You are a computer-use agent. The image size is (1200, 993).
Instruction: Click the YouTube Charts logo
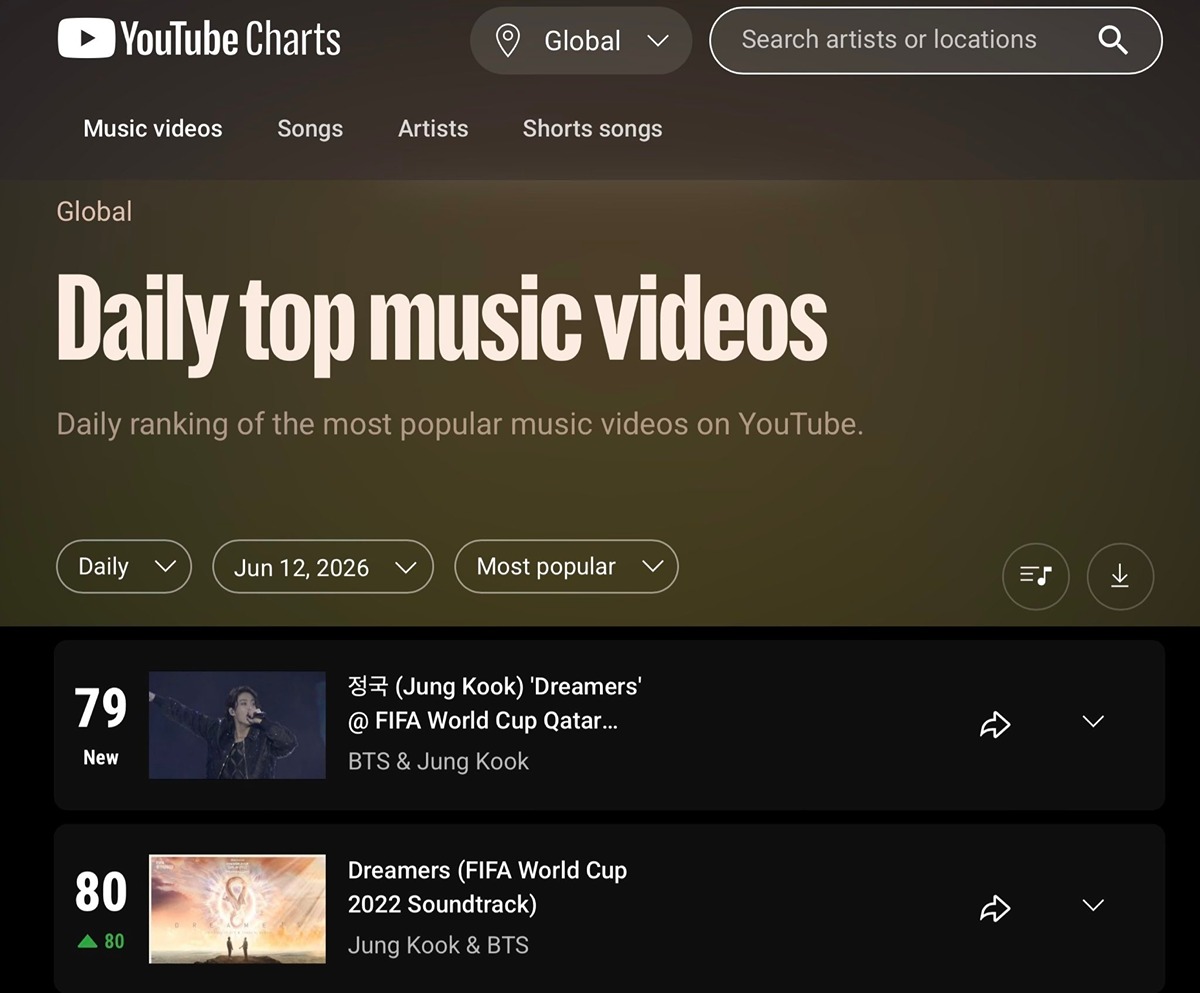(199, 40)
